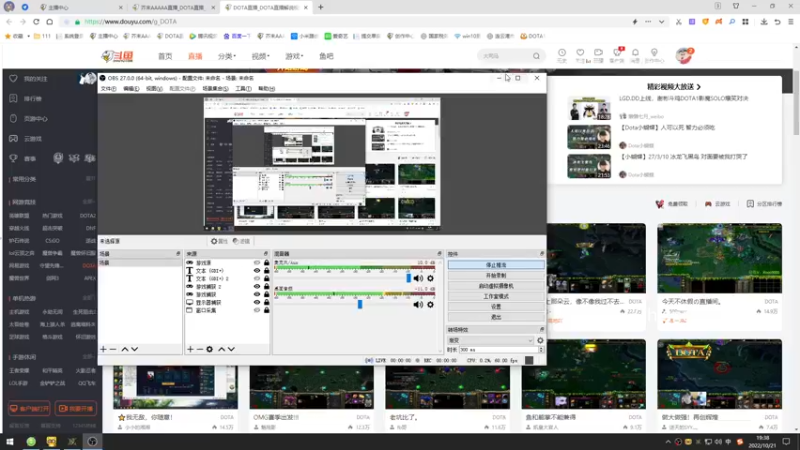
Task: Open 今天不休假的直播间 stream thumbnail
Action: 719,258
